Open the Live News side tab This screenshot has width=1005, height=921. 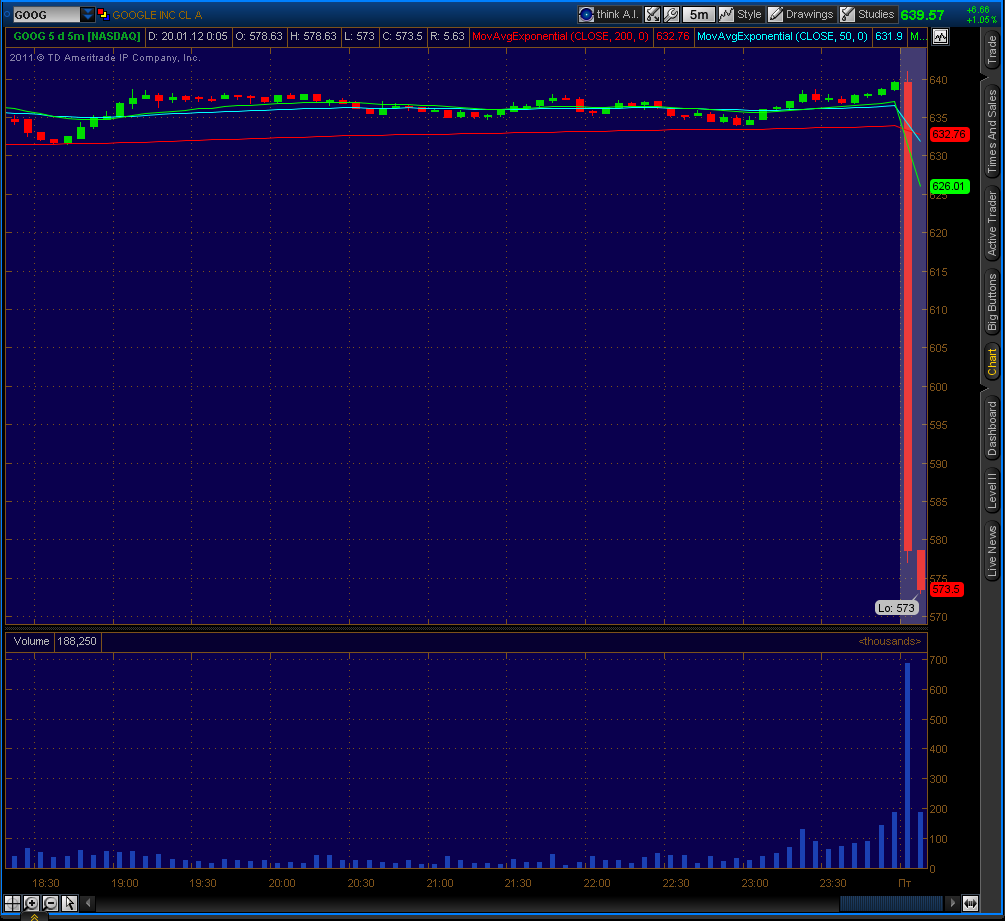[992, 551]
